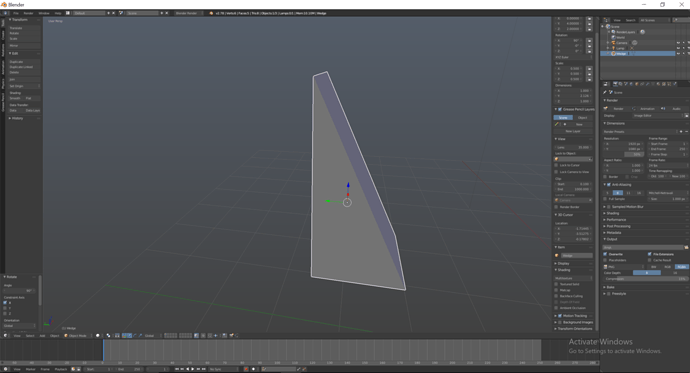
Task: Click the auto keyframe record button
Action: [246, 369]
